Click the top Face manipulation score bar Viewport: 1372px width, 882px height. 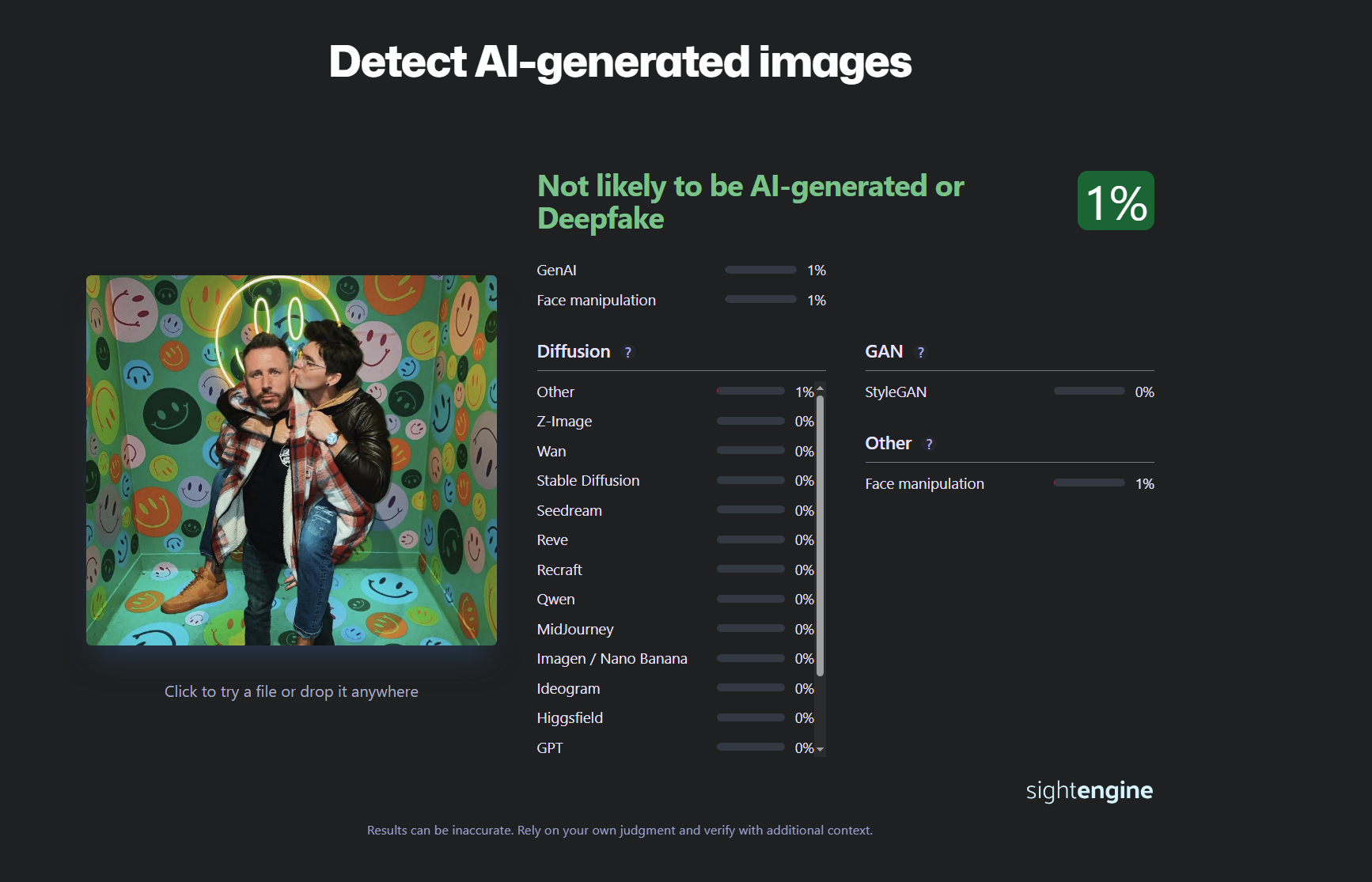point(760,299)
